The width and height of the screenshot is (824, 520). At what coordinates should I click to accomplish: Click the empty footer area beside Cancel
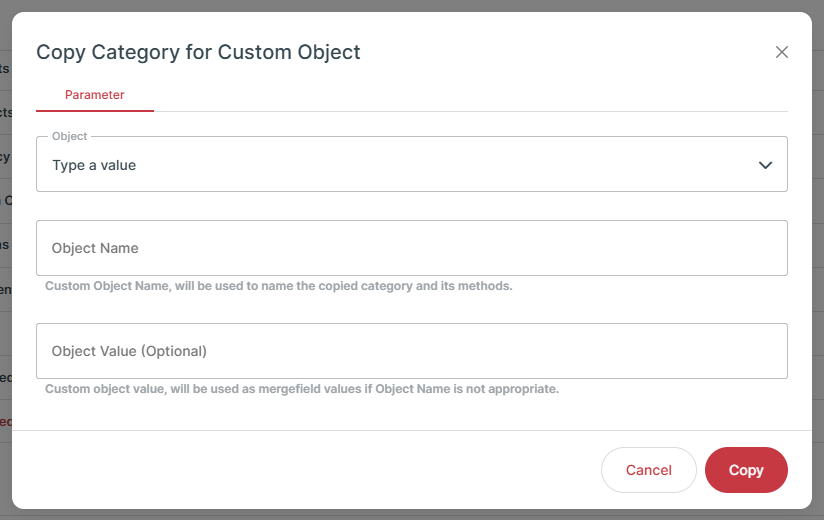coord(305,470)
